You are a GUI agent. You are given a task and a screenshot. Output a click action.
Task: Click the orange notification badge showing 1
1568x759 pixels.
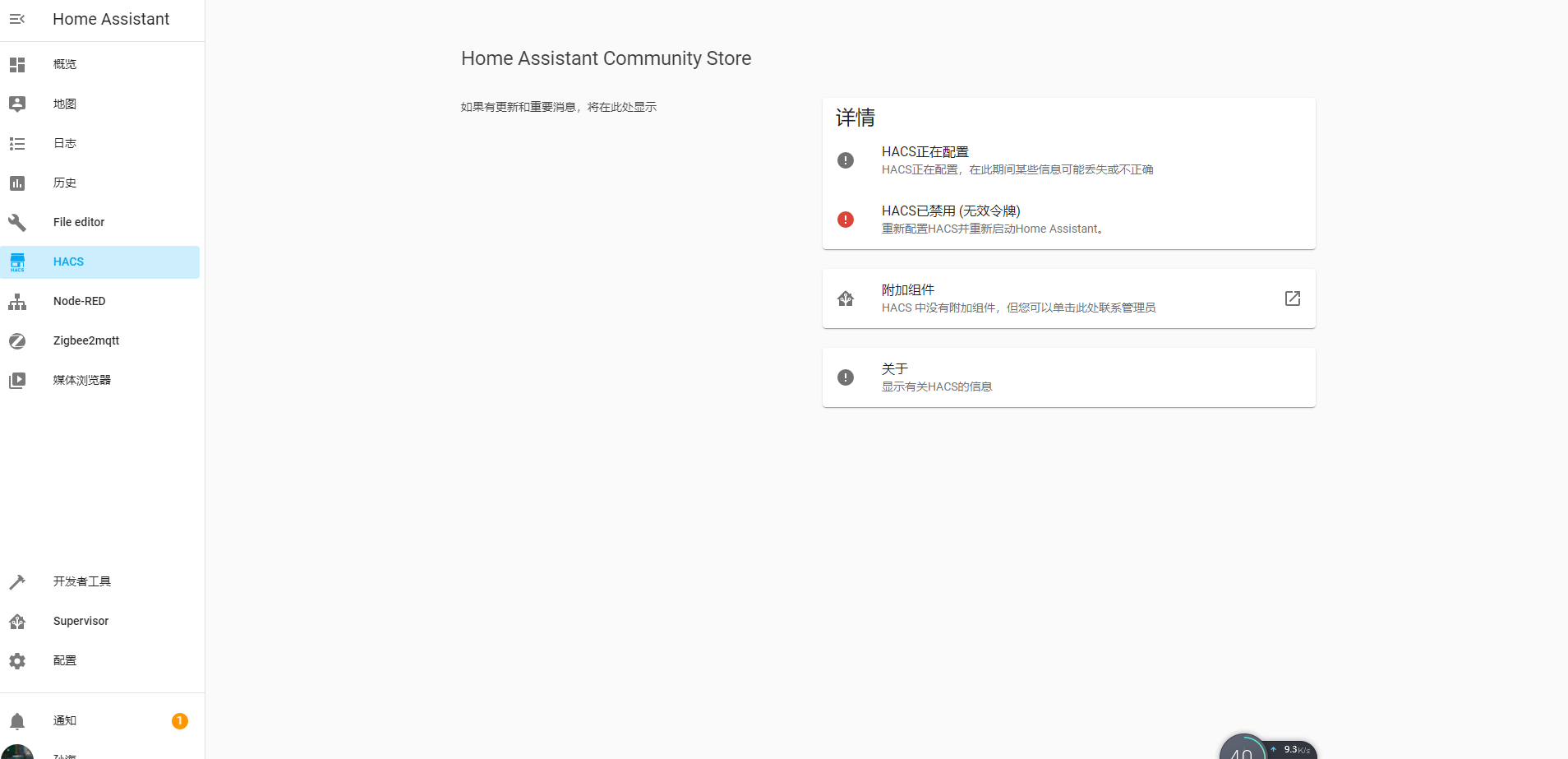180,720
